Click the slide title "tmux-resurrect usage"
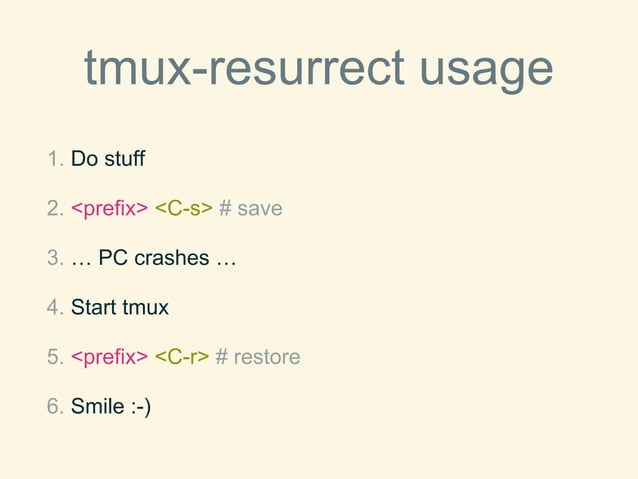Viewport: 638px width, 479px height. 318,69
